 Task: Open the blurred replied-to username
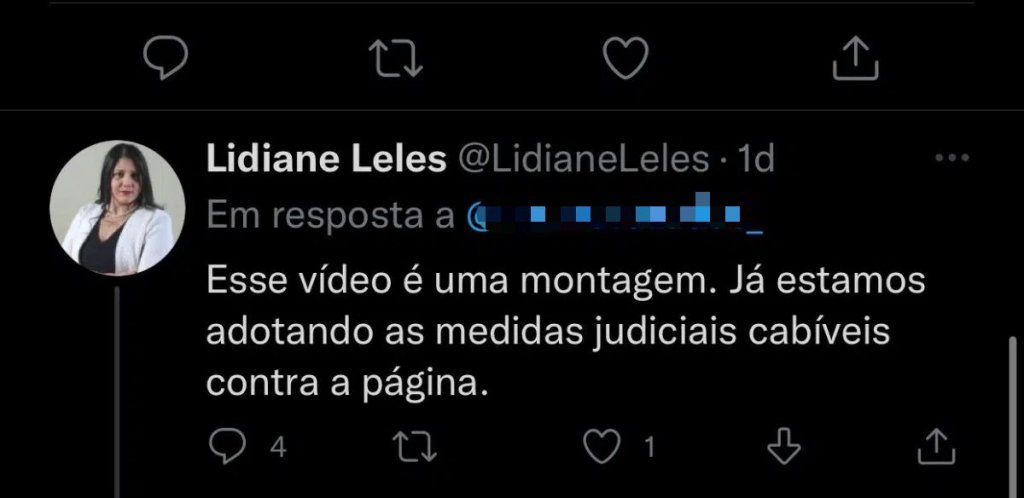pos(615,214)
